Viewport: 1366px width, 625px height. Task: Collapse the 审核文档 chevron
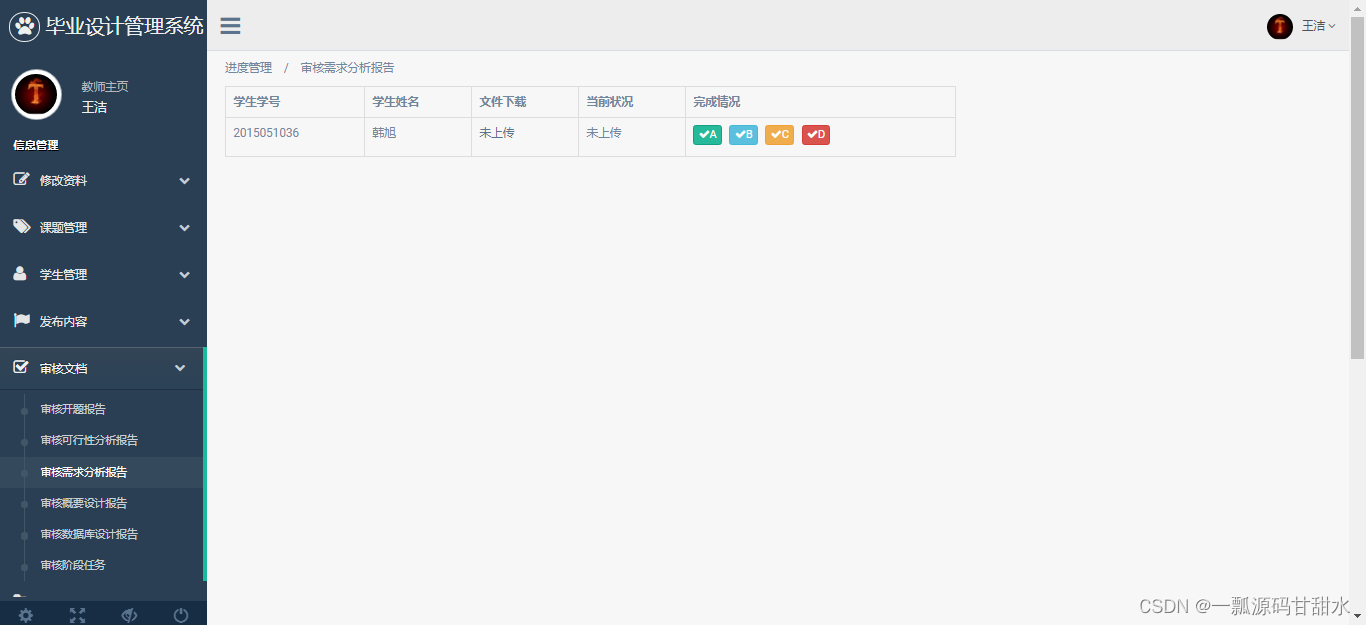180,369
